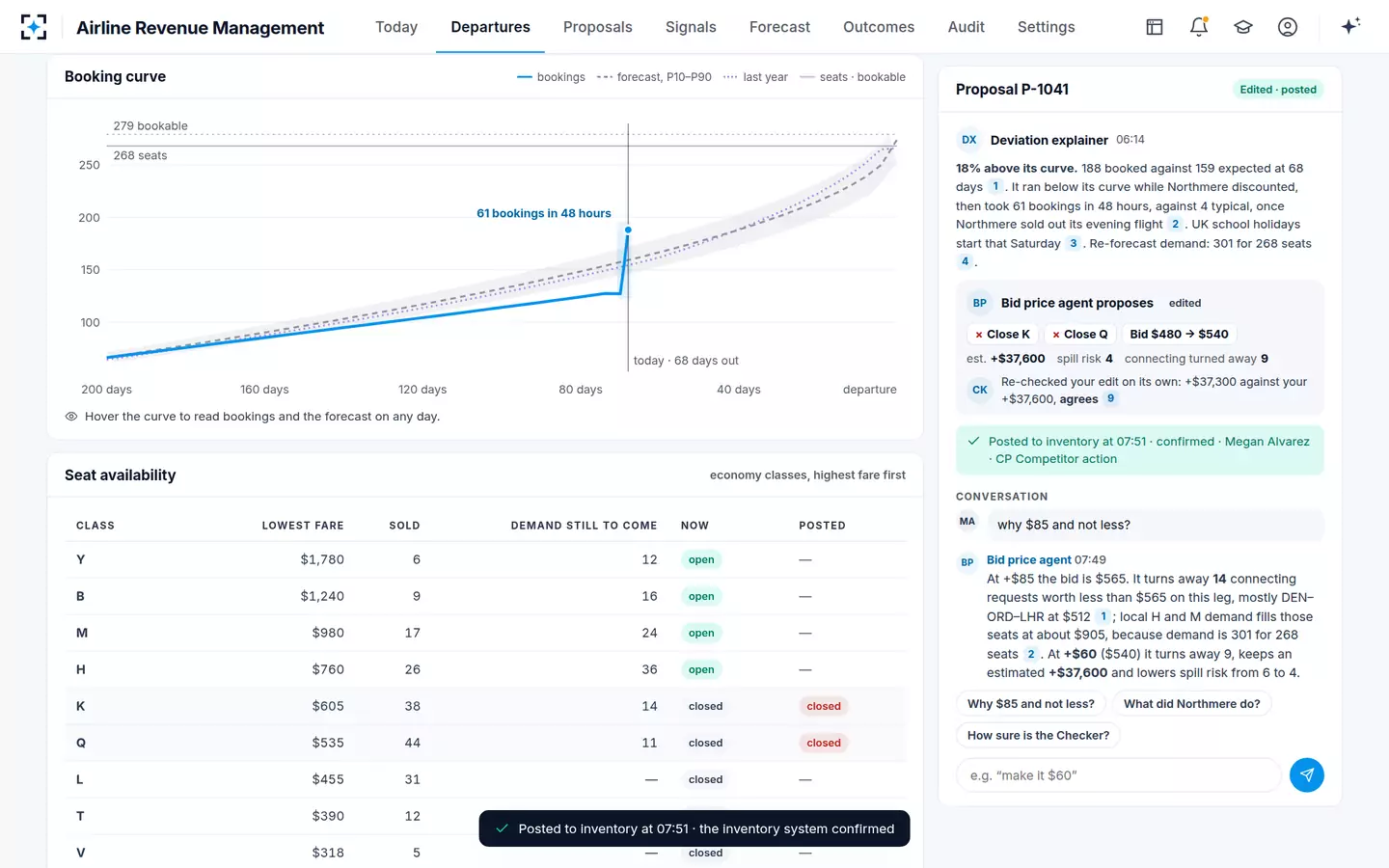Open the Signals tab
1389x868 pixels.
click(691, 27)
